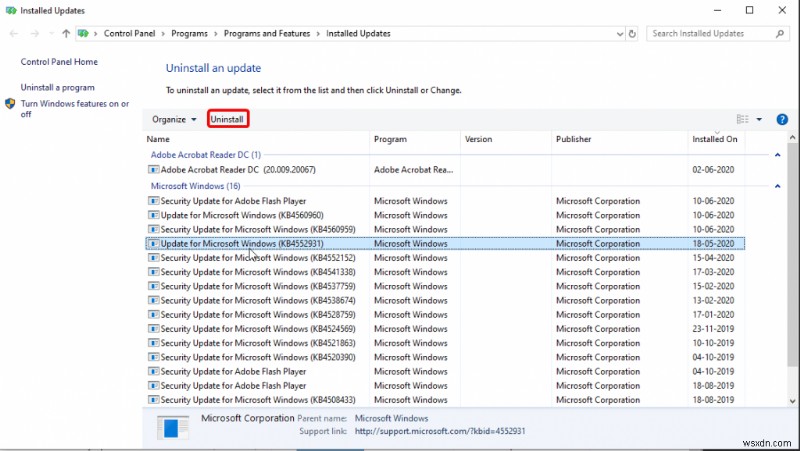The width and height of the screenshot is (800, 451).
Task: Click the search magnifier icon
Action: 780,34
